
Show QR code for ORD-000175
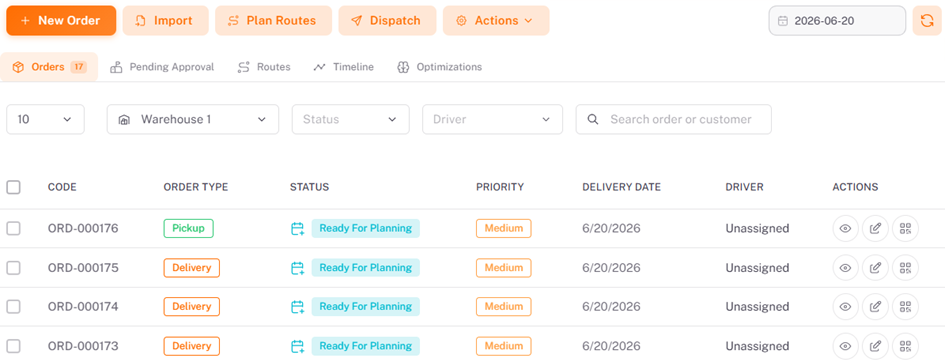pos(905,268)
